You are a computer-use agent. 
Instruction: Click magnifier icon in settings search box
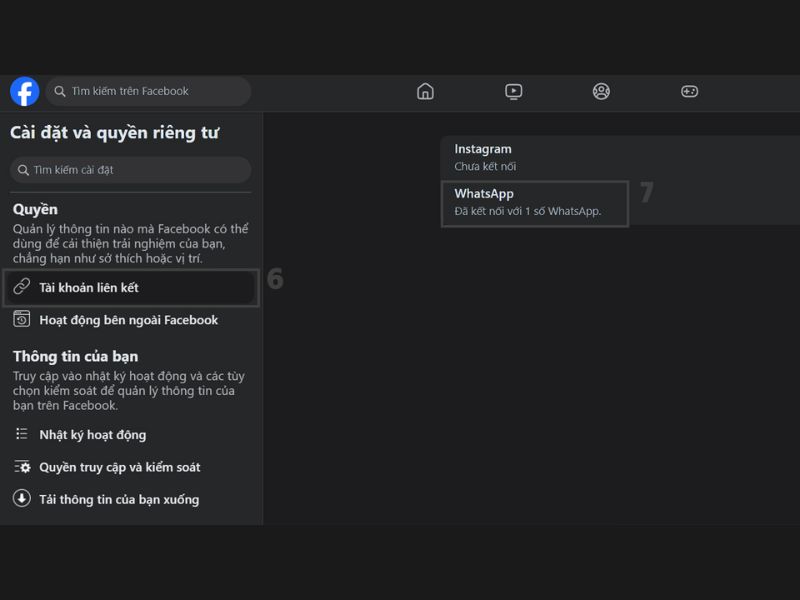(x=23, y=170)
